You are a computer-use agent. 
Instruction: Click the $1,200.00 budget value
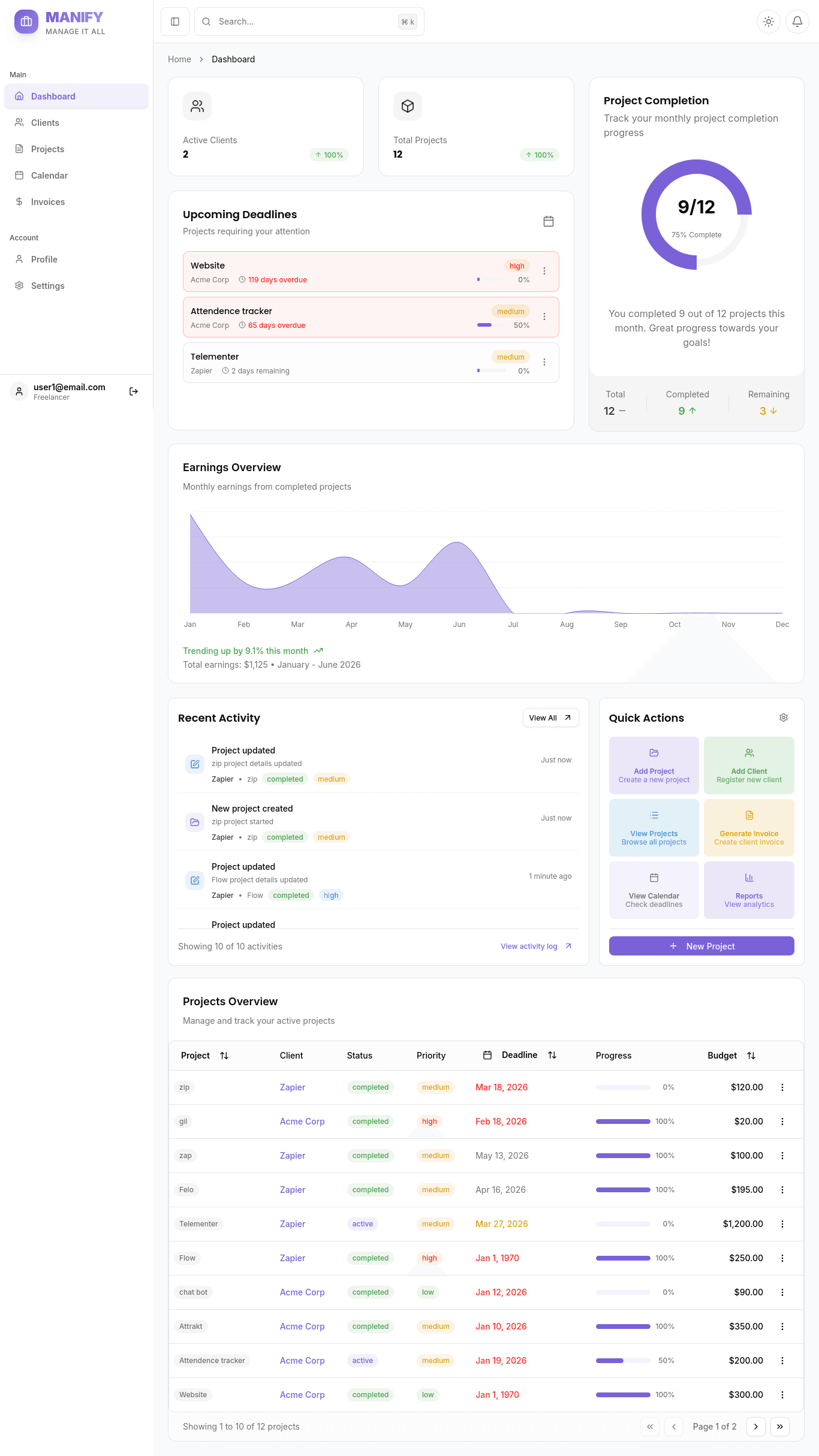pos(743,1224)
